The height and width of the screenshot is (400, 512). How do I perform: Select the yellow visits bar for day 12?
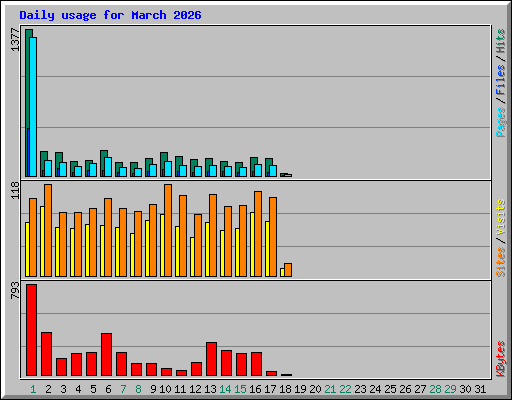192,257
